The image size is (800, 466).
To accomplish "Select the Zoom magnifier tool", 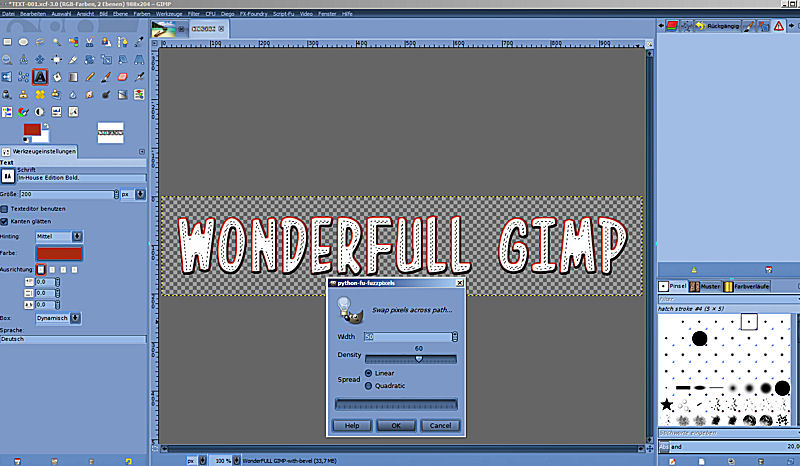I will tap(7, 60).
